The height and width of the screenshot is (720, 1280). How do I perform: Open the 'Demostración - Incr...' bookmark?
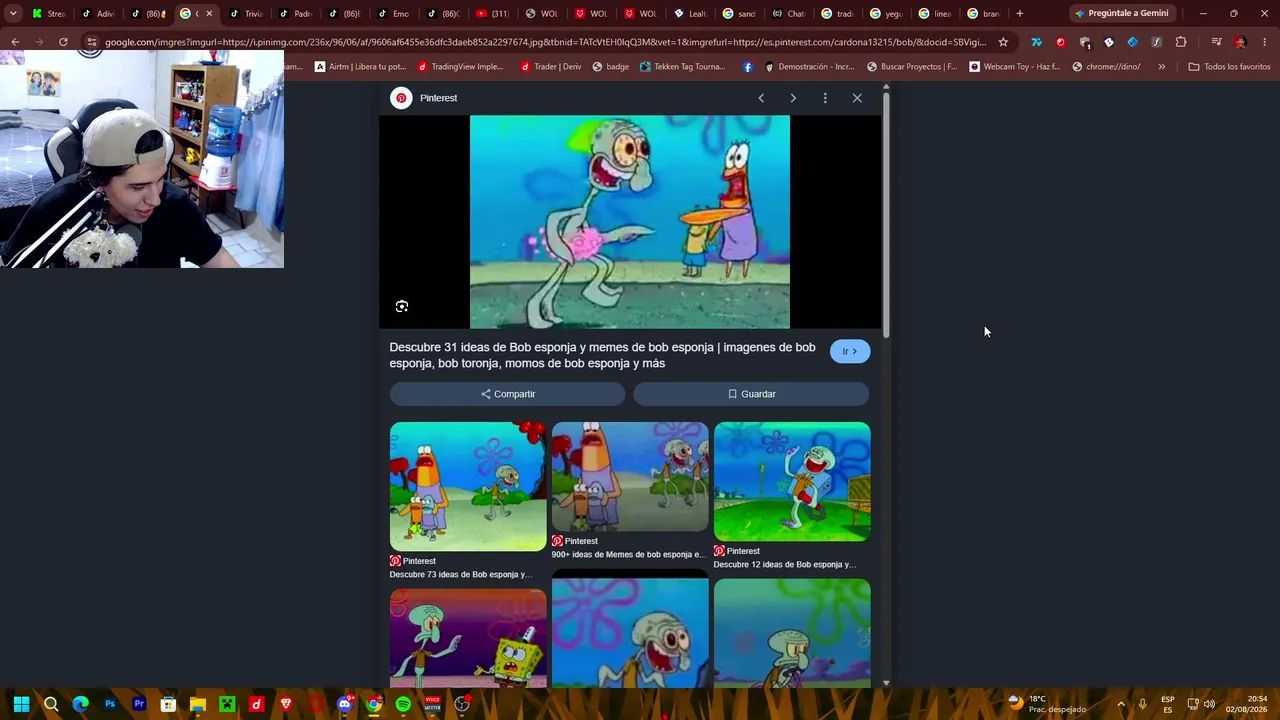click(x=809, y=67)
